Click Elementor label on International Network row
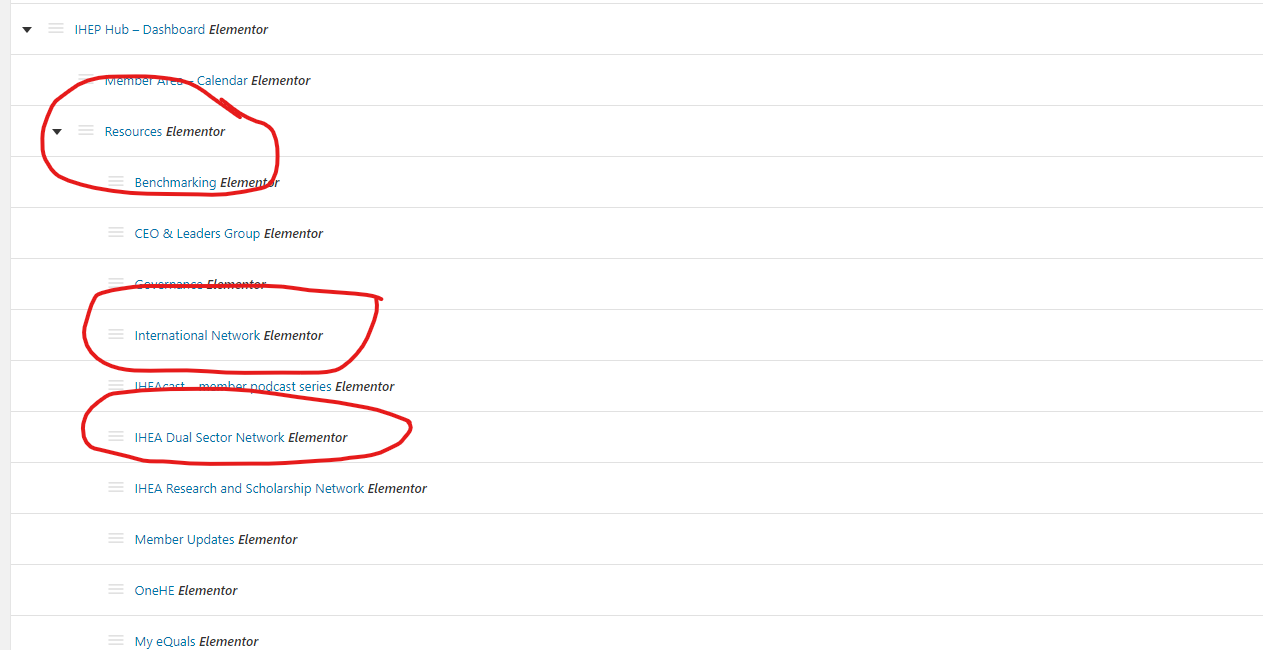This screenshot has height=650, width=1263. pyautogui.click(x=293, y=336)
